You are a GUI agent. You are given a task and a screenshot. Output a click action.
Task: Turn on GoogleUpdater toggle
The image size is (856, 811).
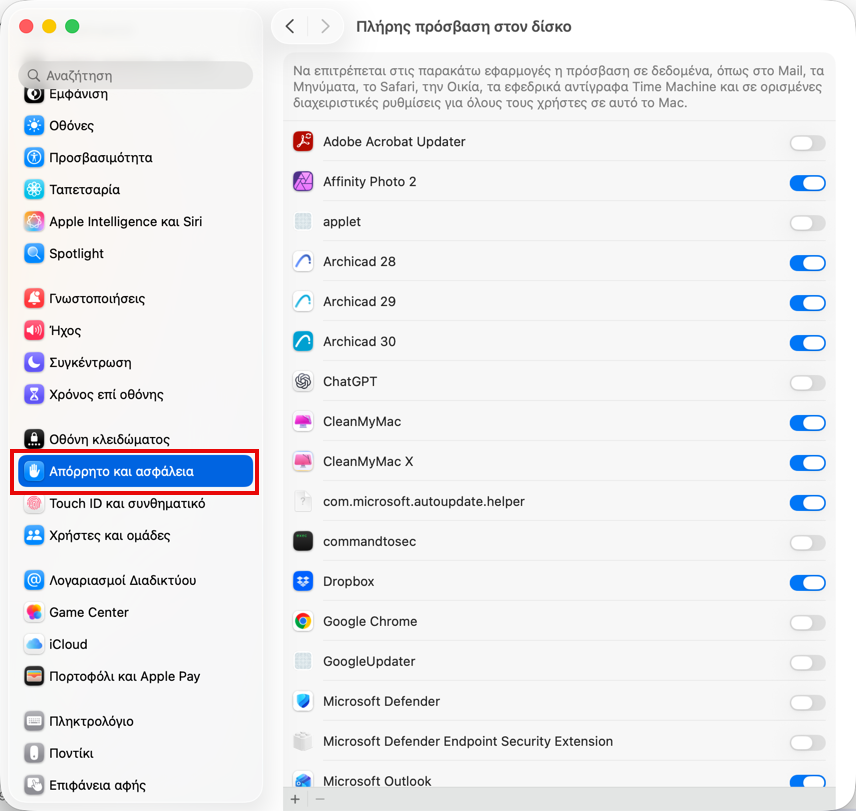807,663
